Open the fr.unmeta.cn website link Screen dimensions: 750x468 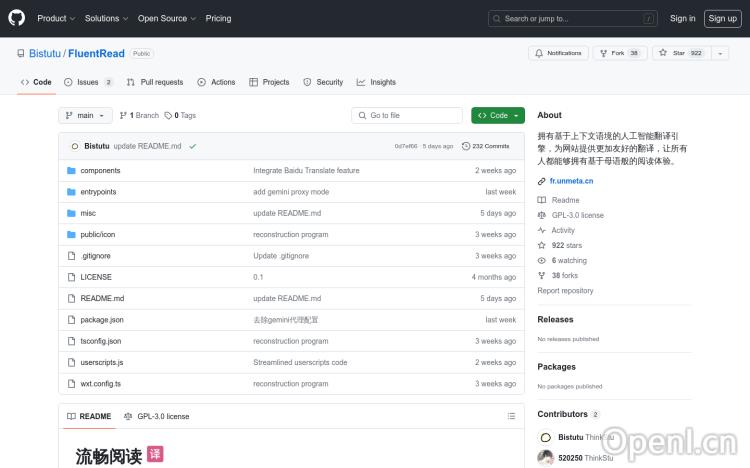tap(571, 181)
